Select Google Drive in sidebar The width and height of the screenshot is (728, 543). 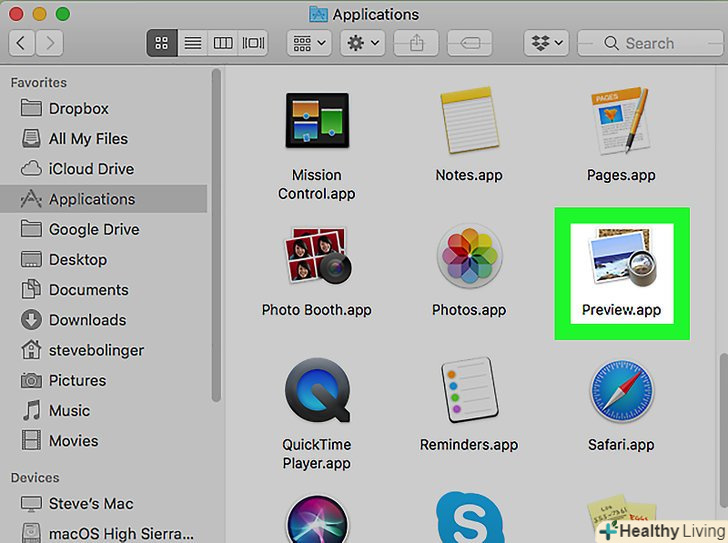104,229
